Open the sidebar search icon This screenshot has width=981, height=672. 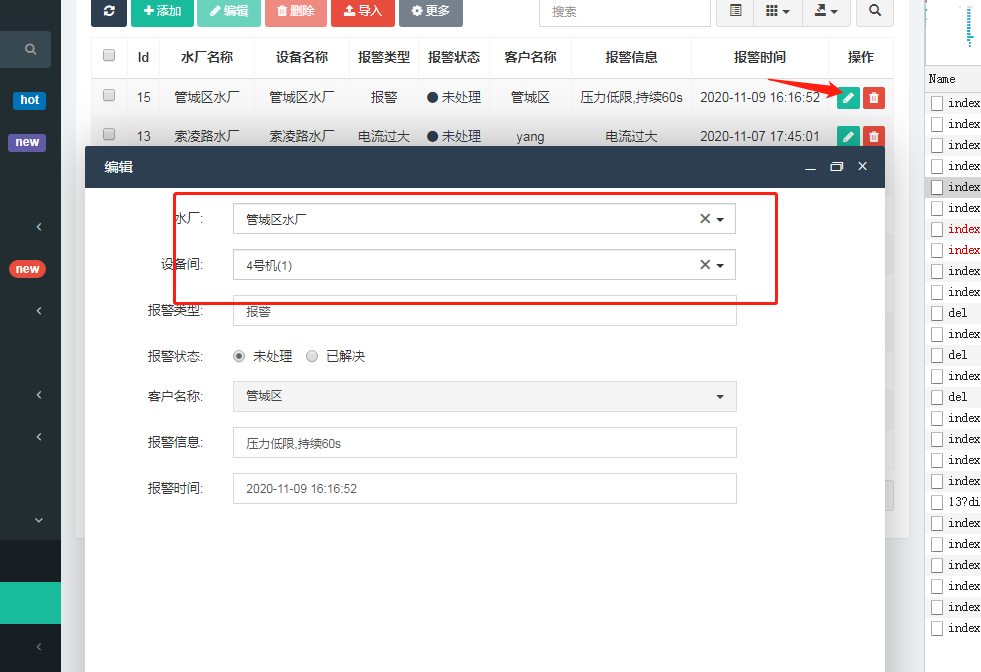[x=30, y=49]
